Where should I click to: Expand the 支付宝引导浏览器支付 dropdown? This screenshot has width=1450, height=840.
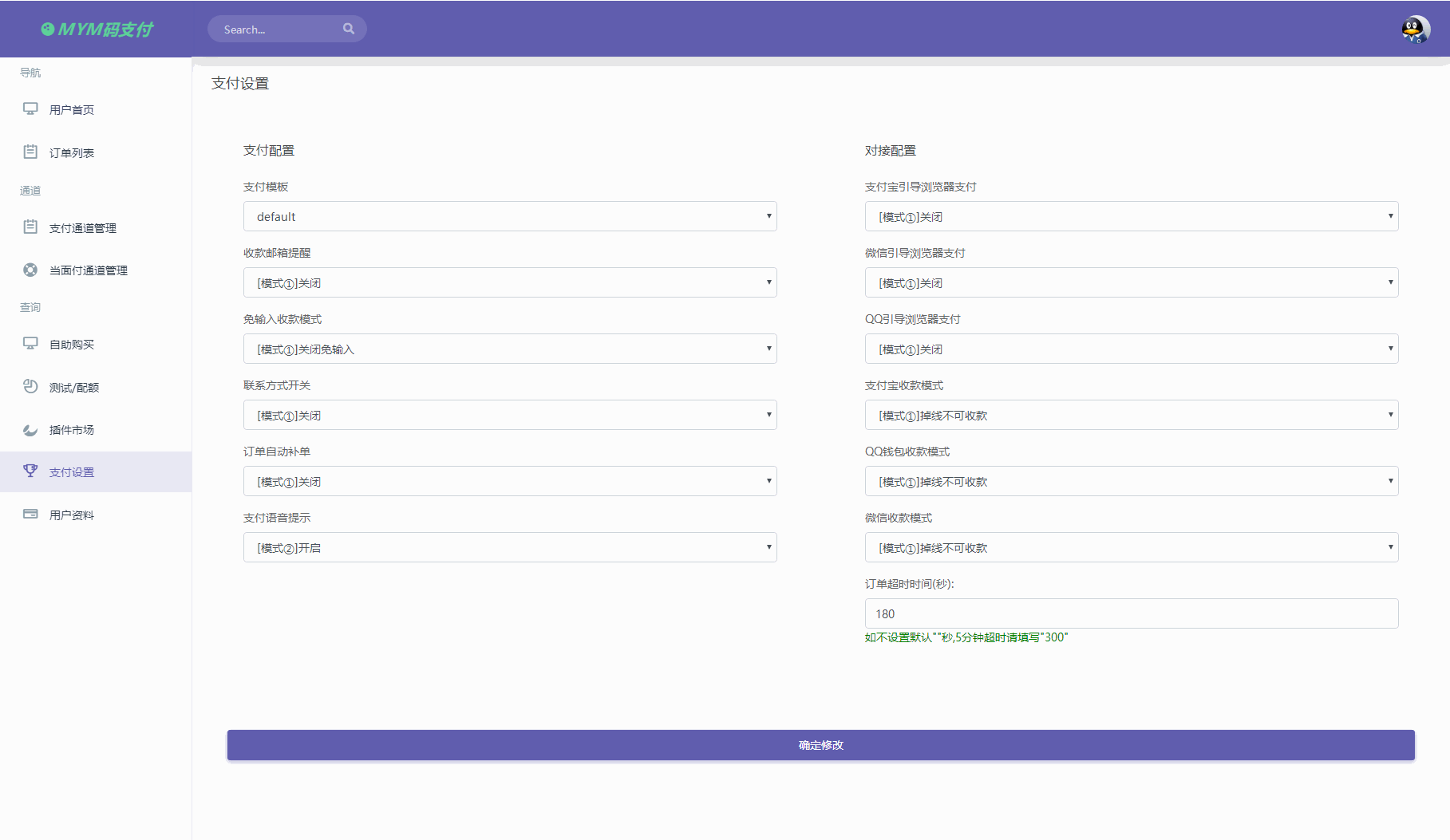(x=1131, y=216)
